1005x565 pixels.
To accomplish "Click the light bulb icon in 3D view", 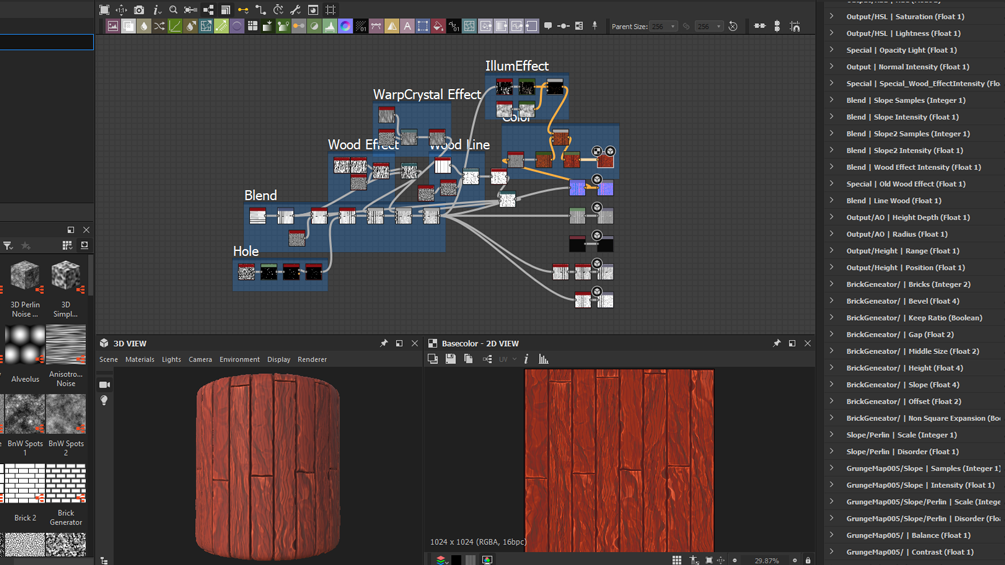I will 104,401.
